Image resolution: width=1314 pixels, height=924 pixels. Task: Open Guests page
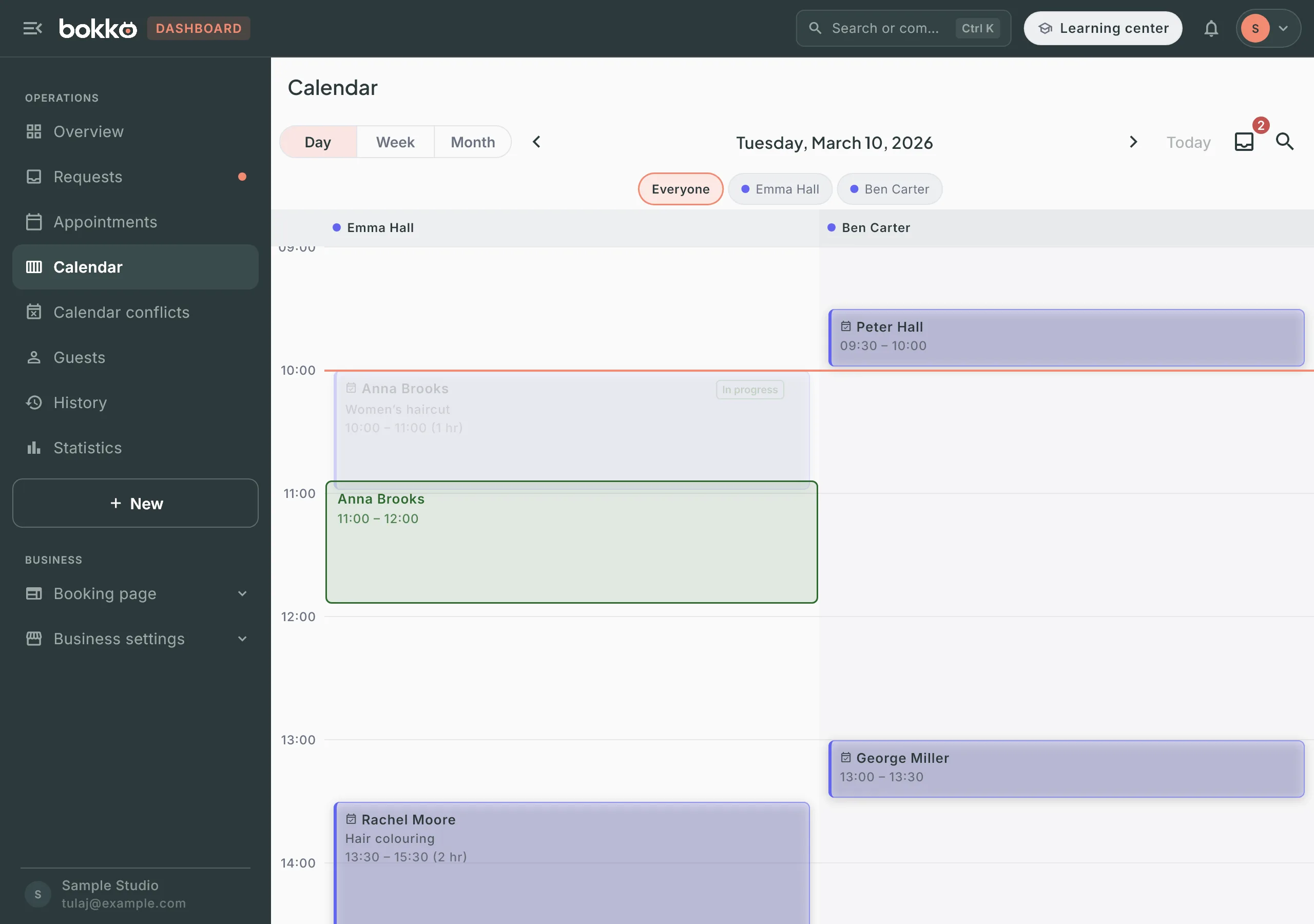click(x=135, y=357)
